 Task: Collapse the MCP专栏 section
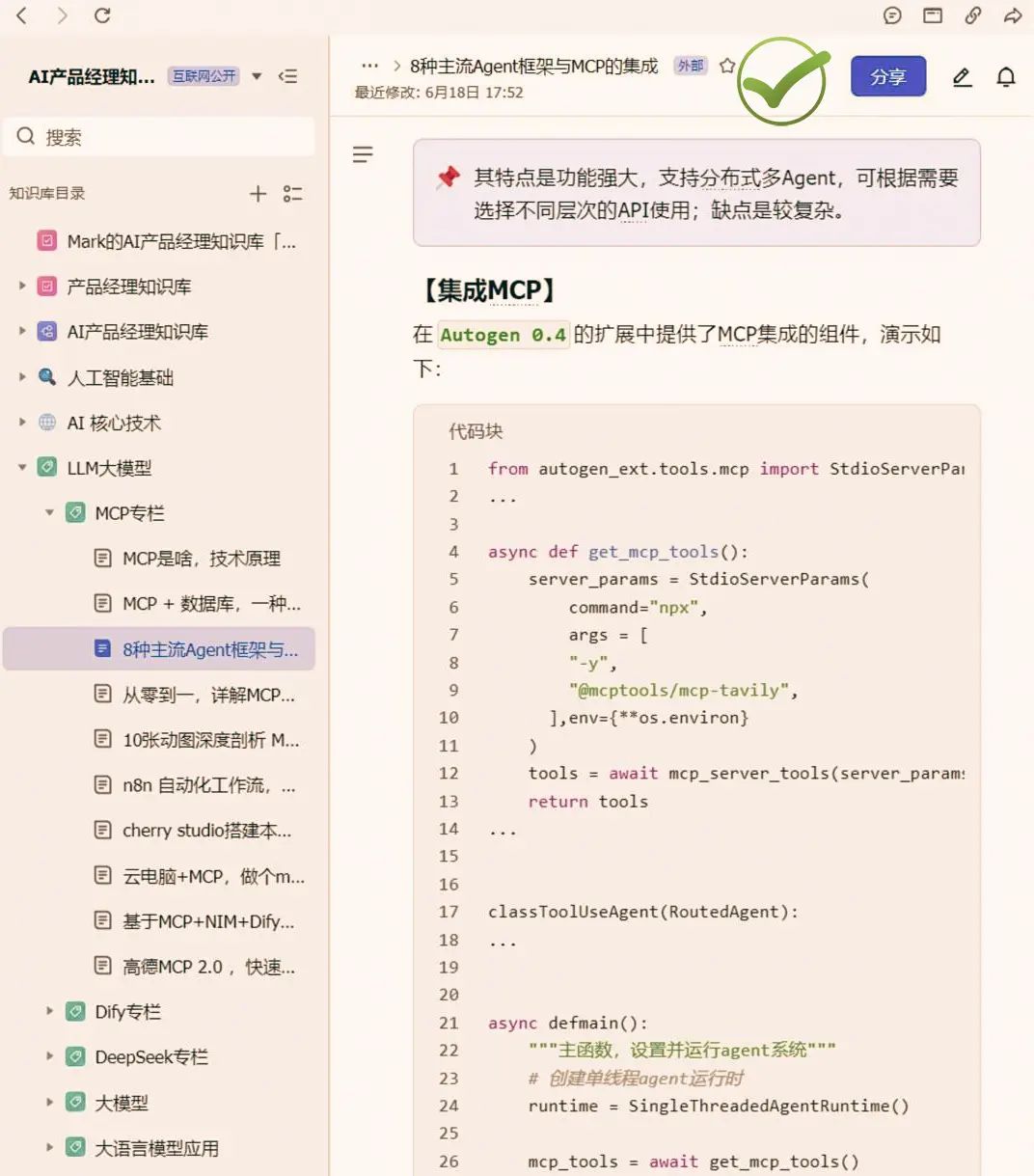(x=49, y=512)
